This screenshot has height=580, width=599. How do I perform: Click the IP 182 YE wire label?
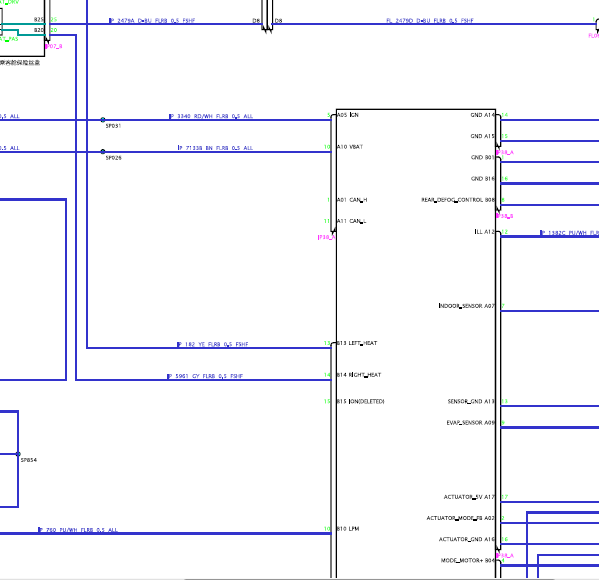(x=212, y=344)
